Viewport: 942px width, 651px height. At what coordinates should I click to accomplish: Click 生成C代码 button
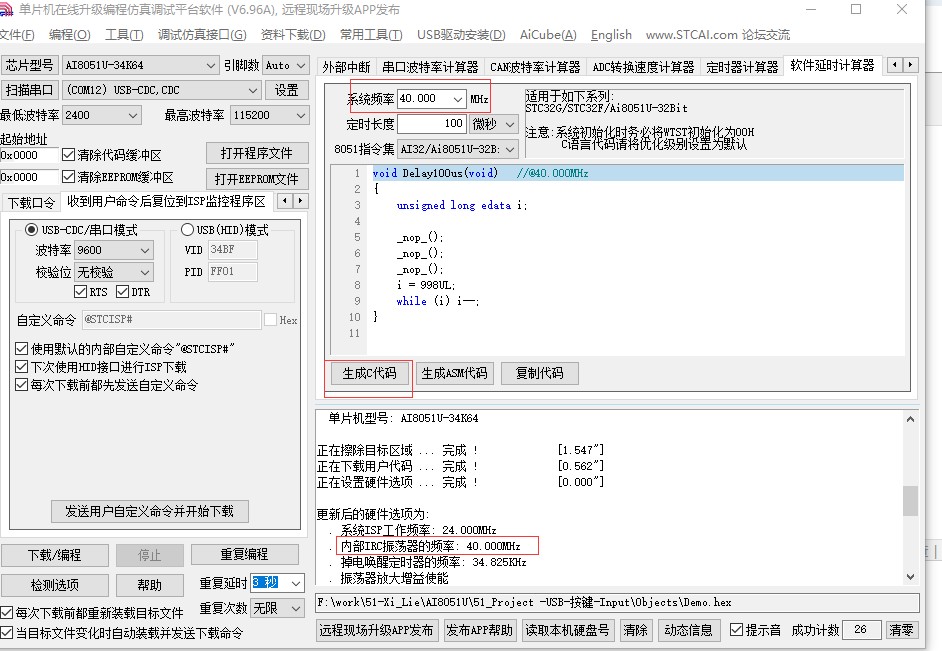(x=369, y=373)
